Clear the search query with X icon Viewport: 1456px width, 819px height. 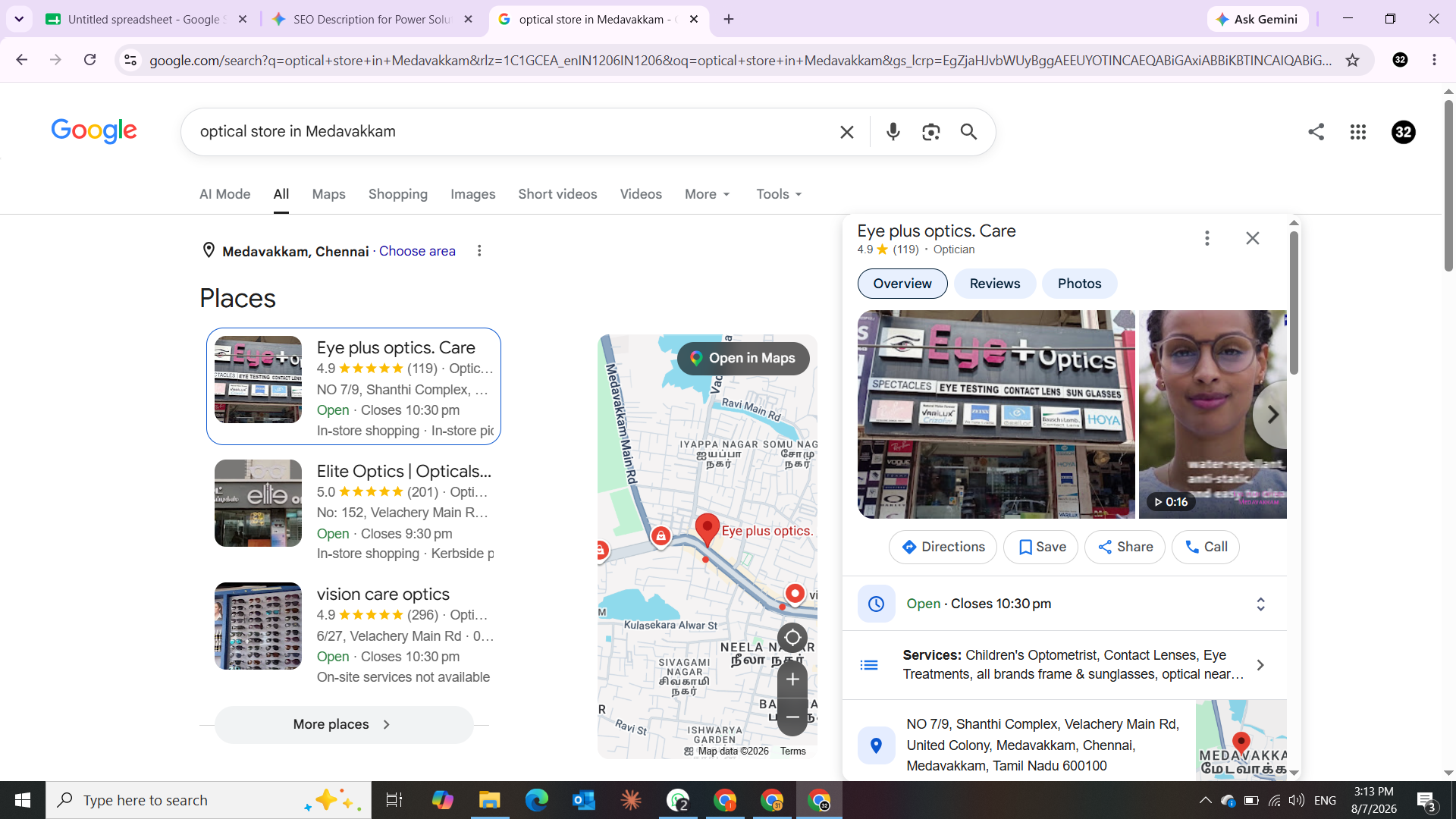point(847,132)
